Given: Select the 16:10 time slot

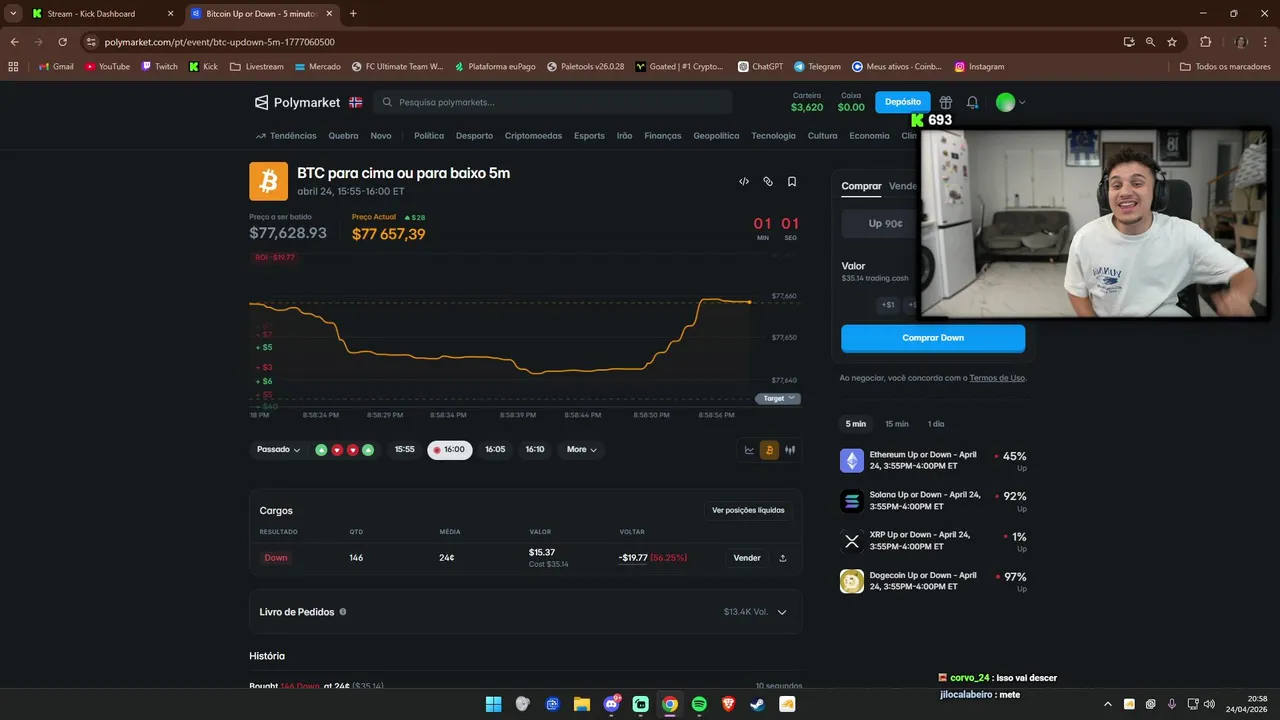Looking at the screenshot, I should pos(535,450).
